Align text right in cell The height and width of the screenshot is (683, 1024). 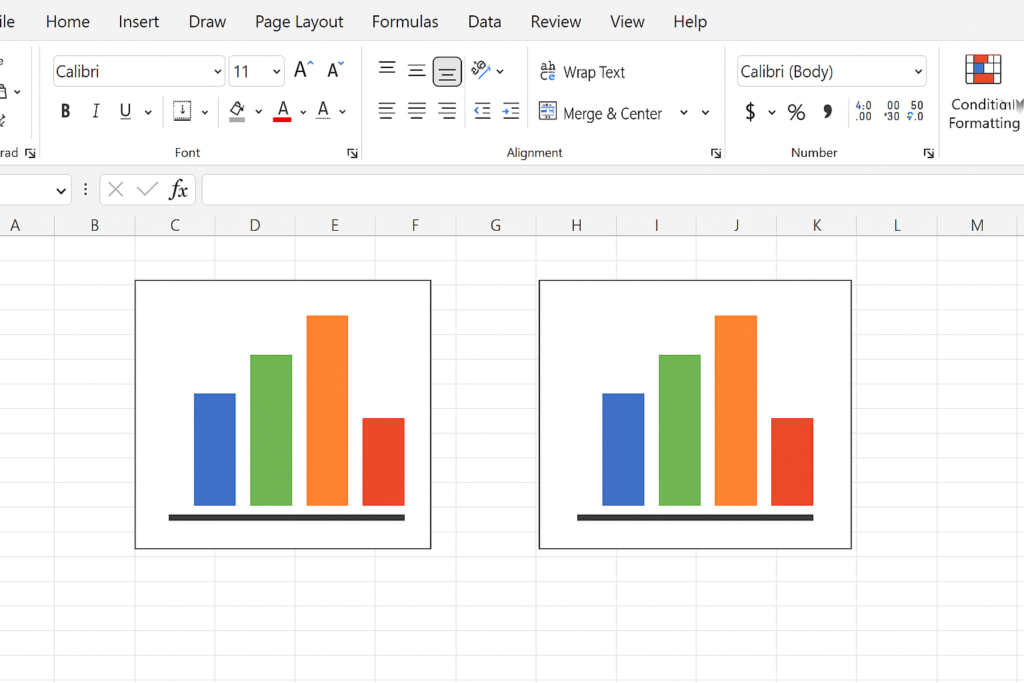coord(447,111)
